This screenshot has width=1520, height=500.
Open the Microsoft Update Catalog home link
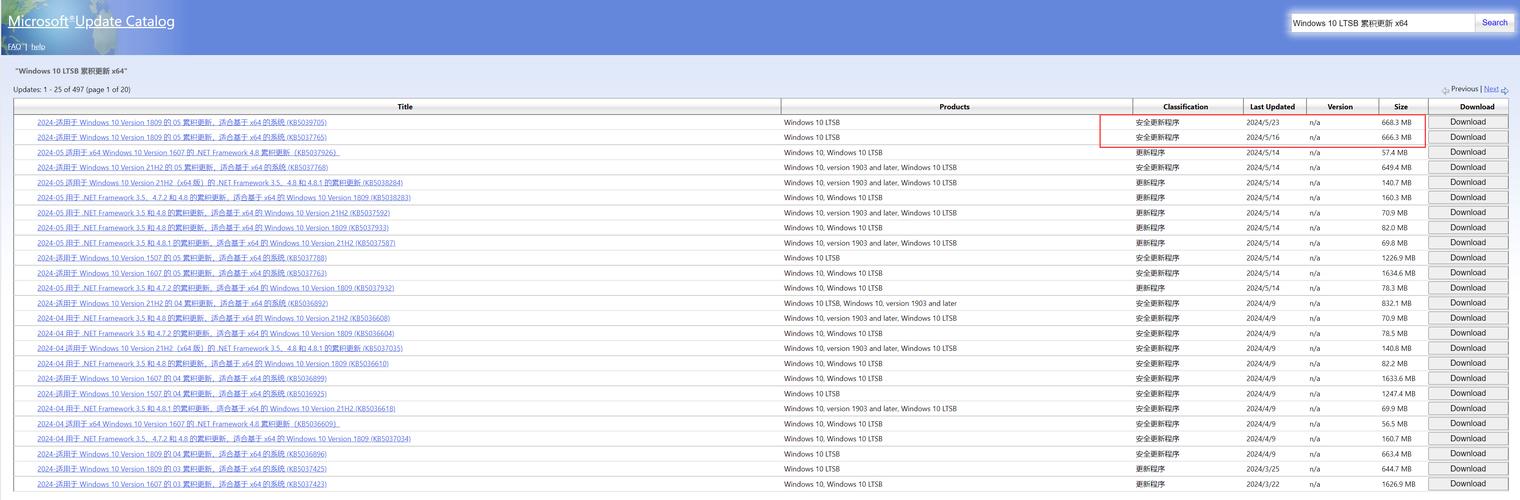[91, 21]
